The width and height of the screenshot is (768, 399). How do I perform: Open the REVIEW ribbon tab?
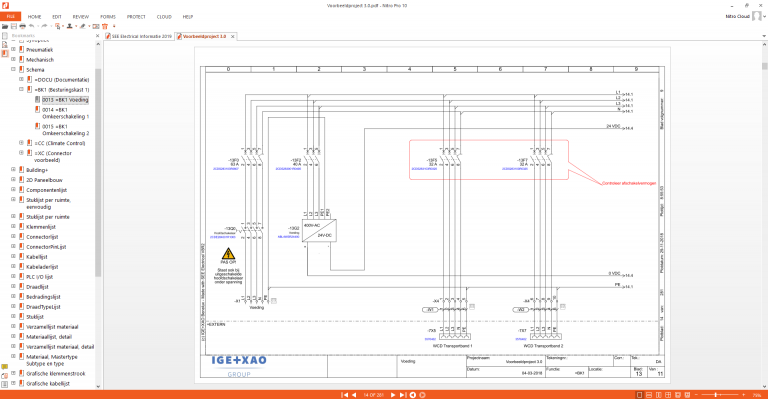81,17
